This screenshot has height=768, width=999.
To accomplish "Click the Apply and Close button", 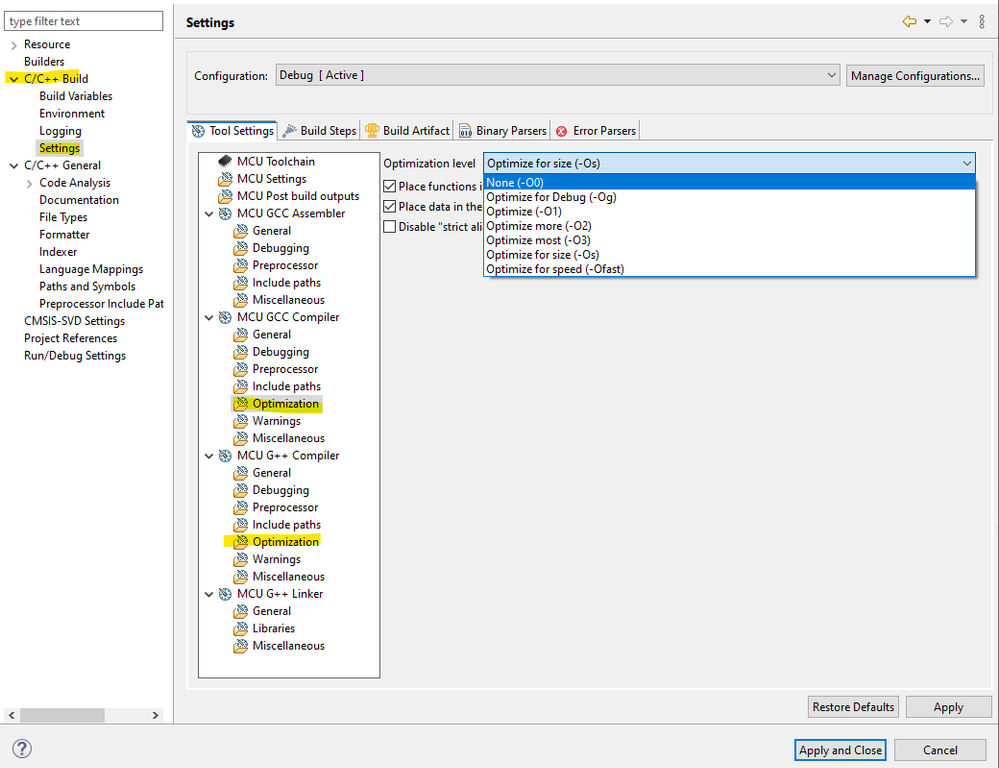I will (x=840, y=750).
